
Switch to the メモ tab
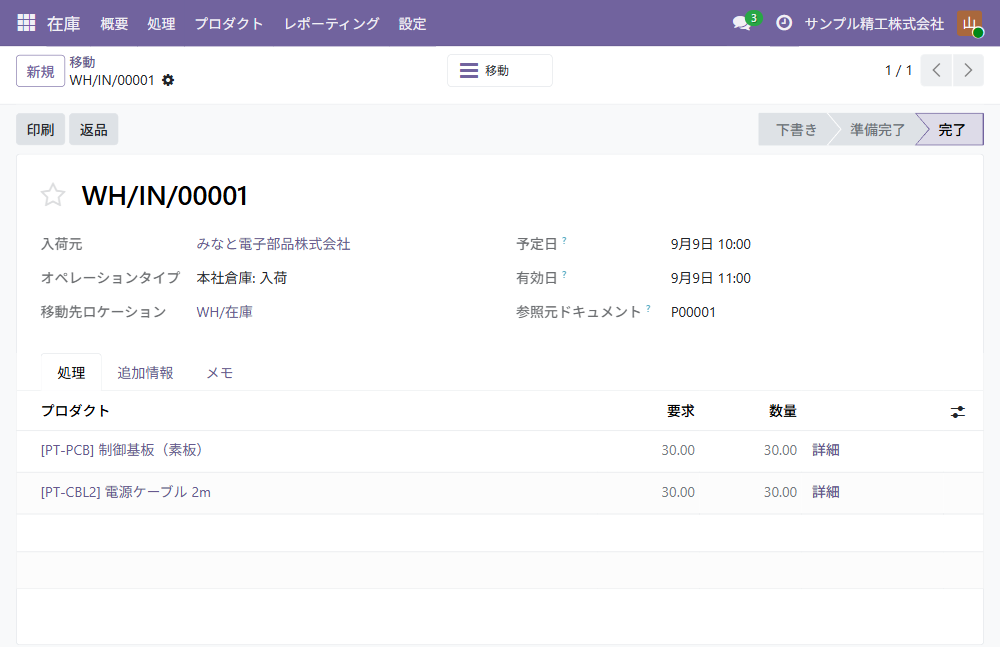point(219,373)
